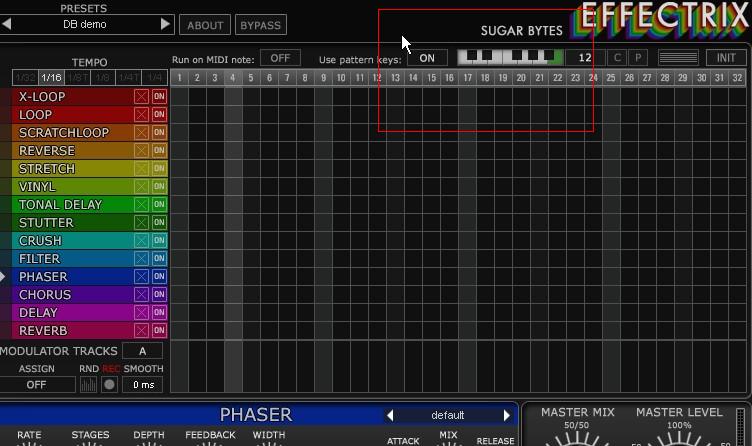Click the pattern number 12 field

coord(585,58)
